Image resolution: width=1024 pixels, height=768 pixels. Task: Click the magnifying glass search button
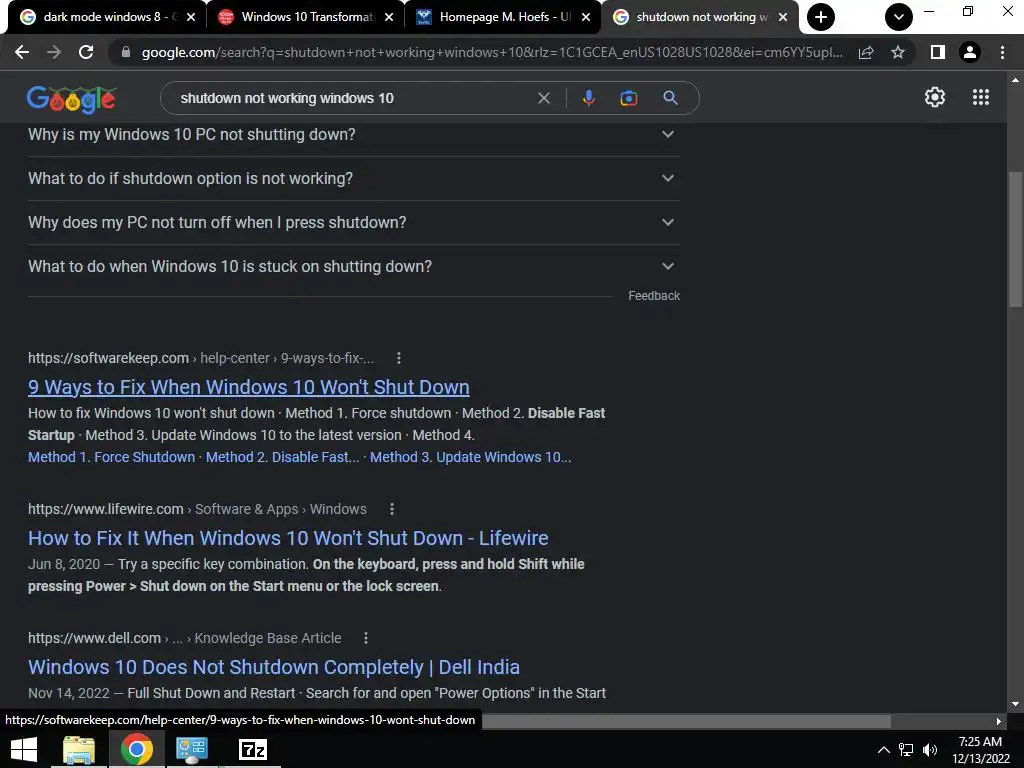[670, 98]
